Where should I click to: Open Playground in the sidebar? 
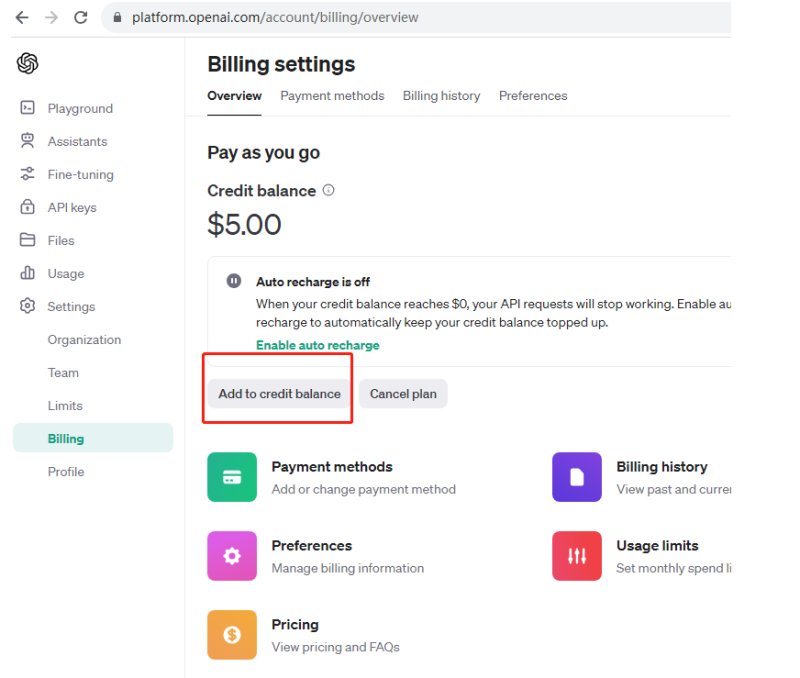80,108
